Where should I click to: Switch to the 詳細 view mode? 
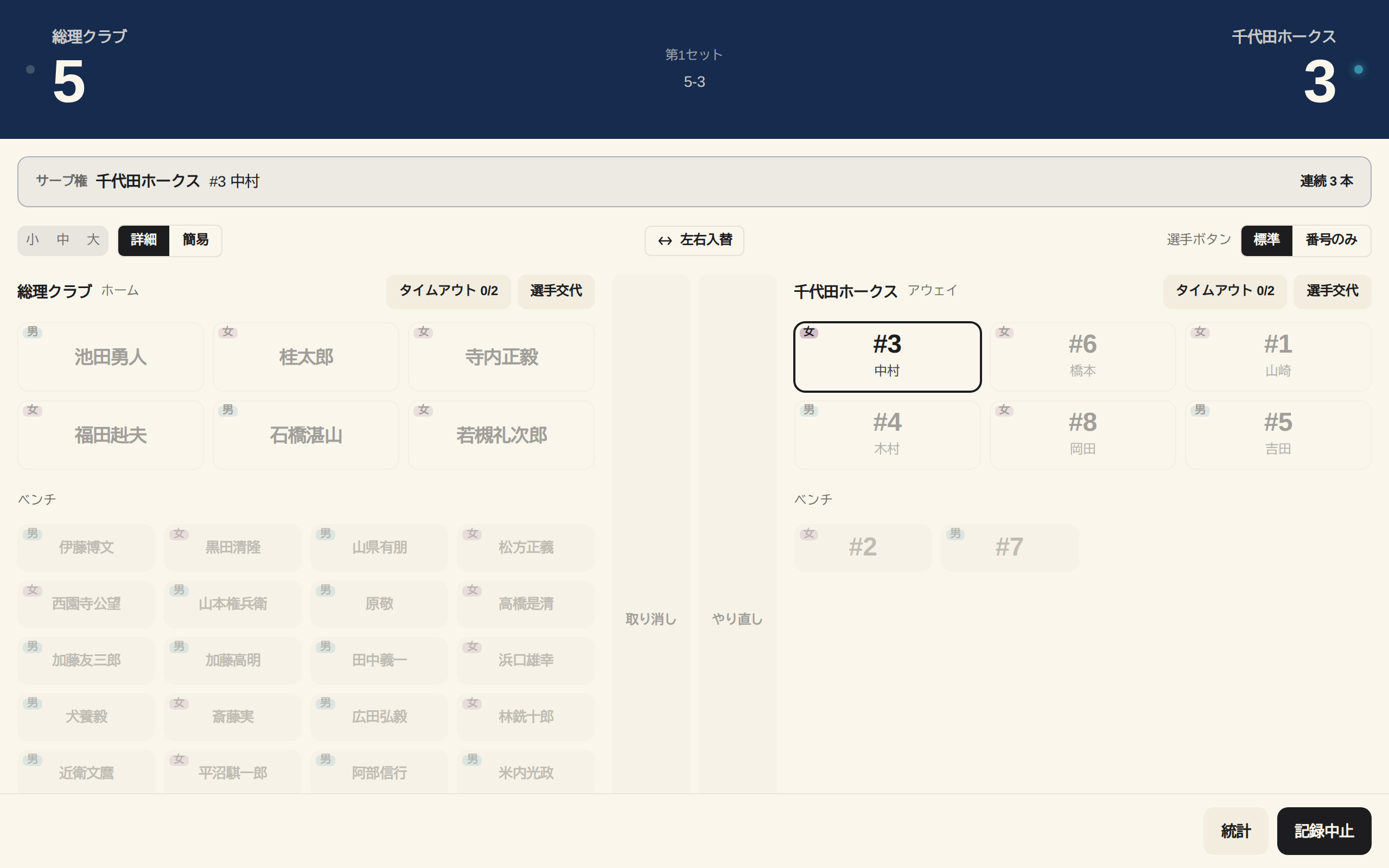coord(143,240)
